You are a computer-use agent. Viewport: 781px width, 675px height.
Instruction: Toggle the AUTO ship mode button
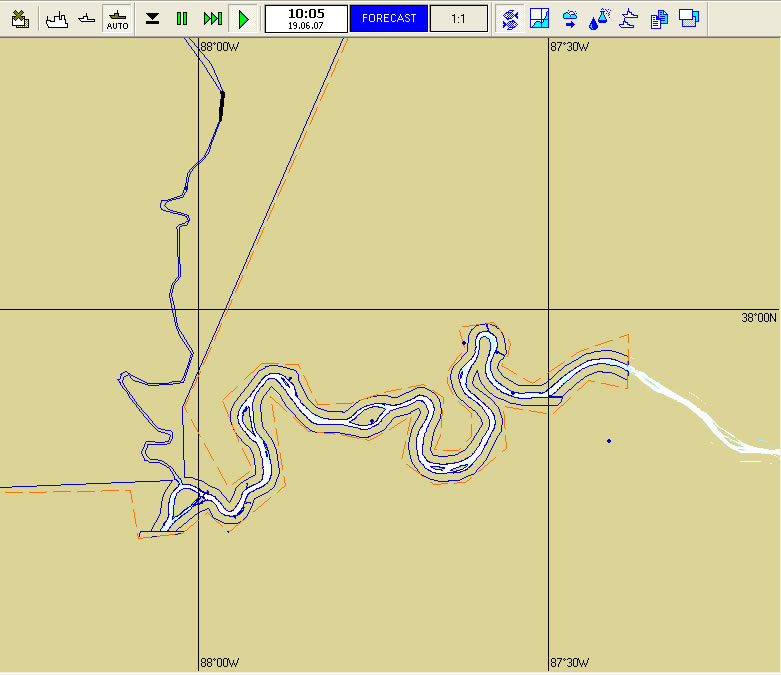118,19
